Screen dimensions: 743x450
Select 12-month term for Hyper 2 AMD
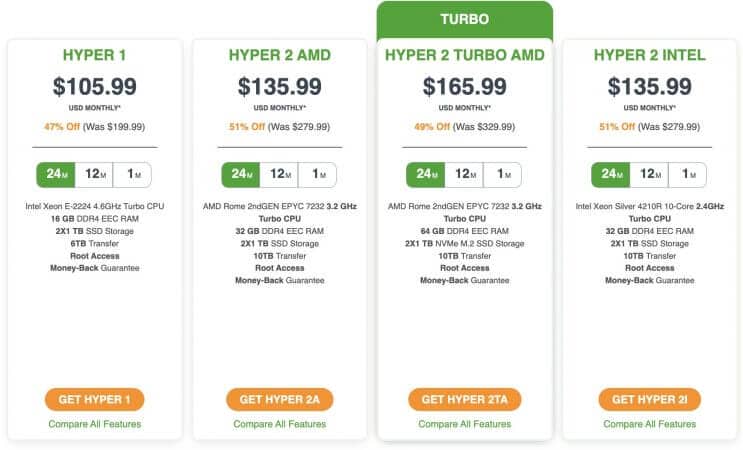(279, 174)
